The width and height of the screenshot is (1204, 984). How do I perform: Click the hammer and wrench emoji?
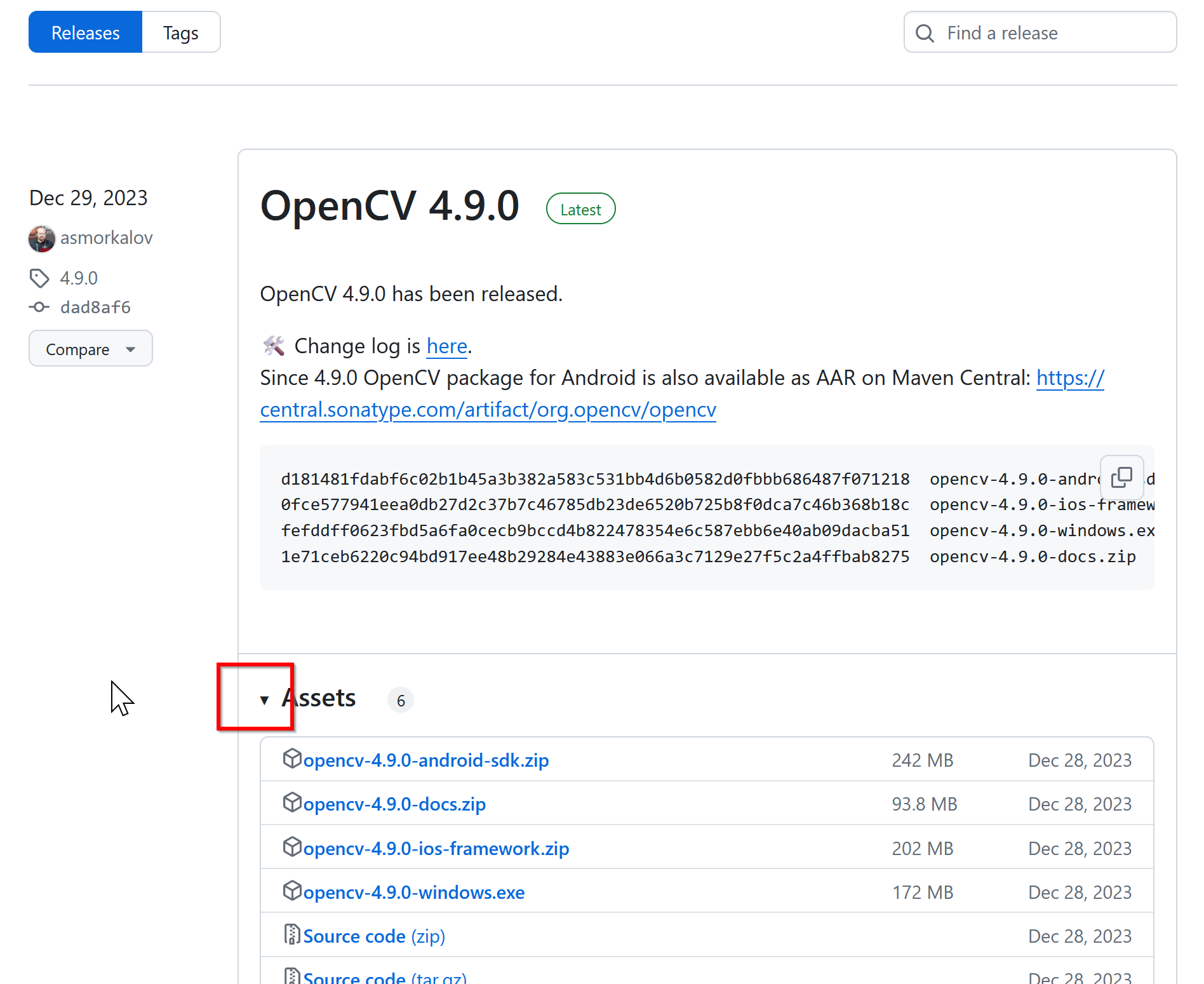[x=274, y=346]
